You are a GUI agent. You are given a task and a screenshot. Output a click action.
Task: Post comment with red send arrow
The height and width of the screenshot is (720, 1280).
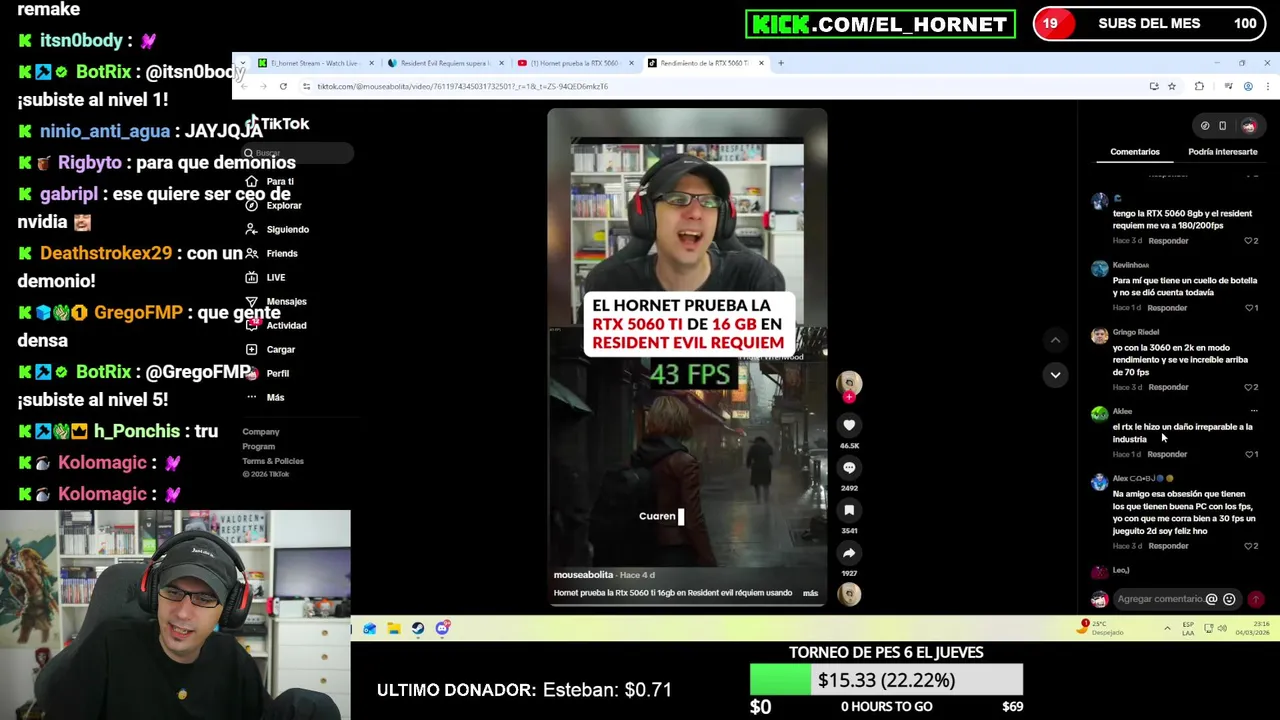coord(1255,599)
